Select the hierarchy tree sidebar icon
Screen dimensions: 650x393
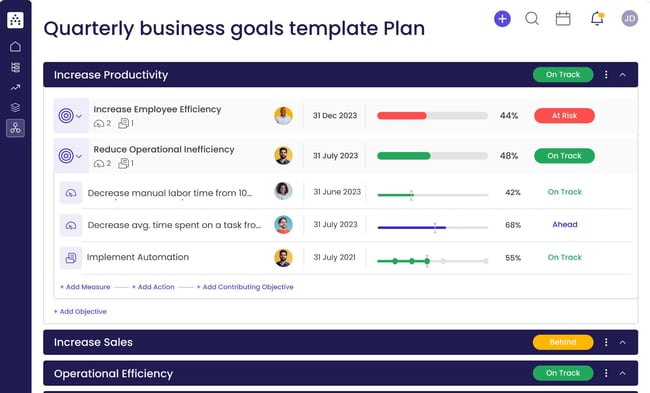tap(15, 128)
